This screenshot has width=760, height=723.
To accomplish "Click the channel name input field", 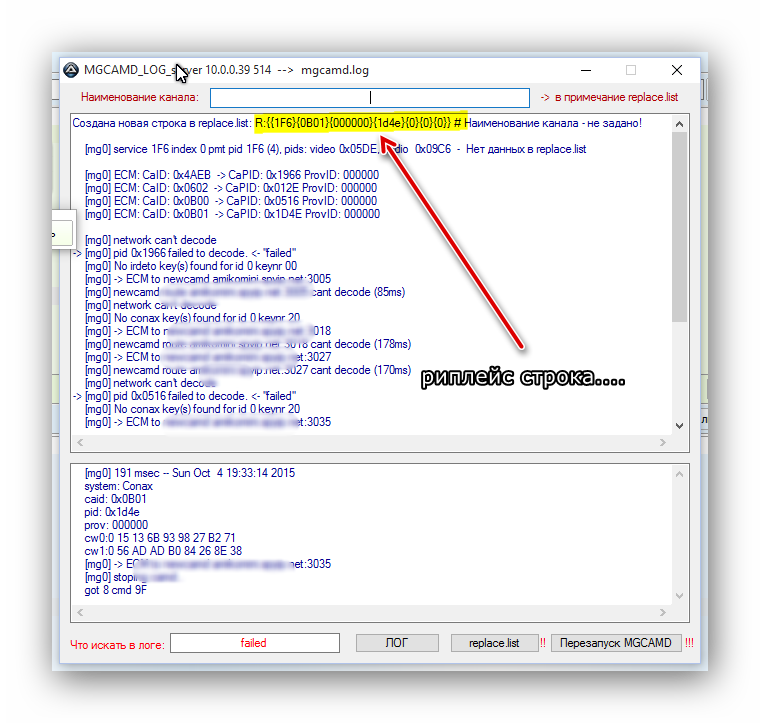I will point(369,98).
